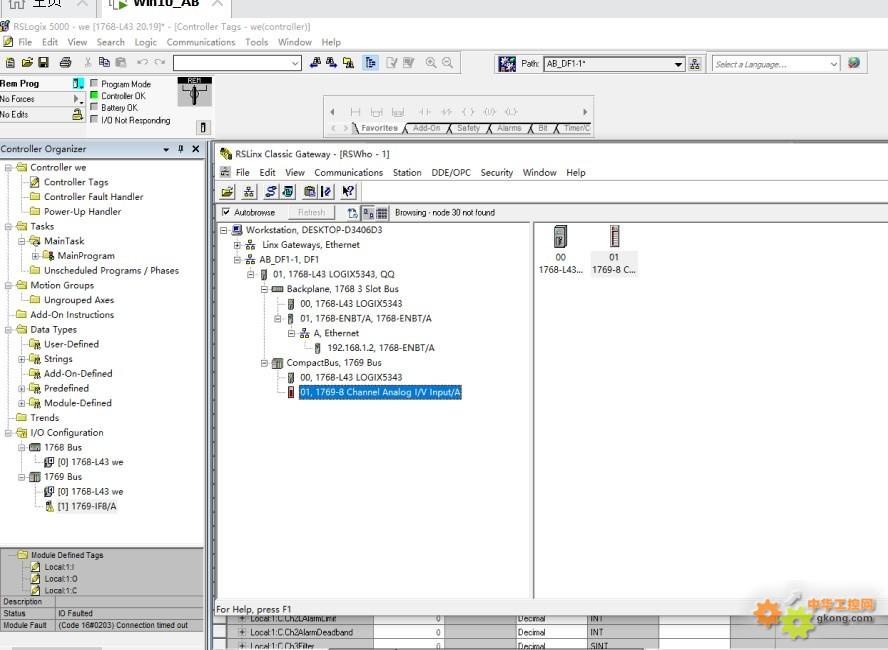The height and width of the screenshot is (650, 888).
Task: Click the I/O Not Responding status indicator
Action: point(94,119)
